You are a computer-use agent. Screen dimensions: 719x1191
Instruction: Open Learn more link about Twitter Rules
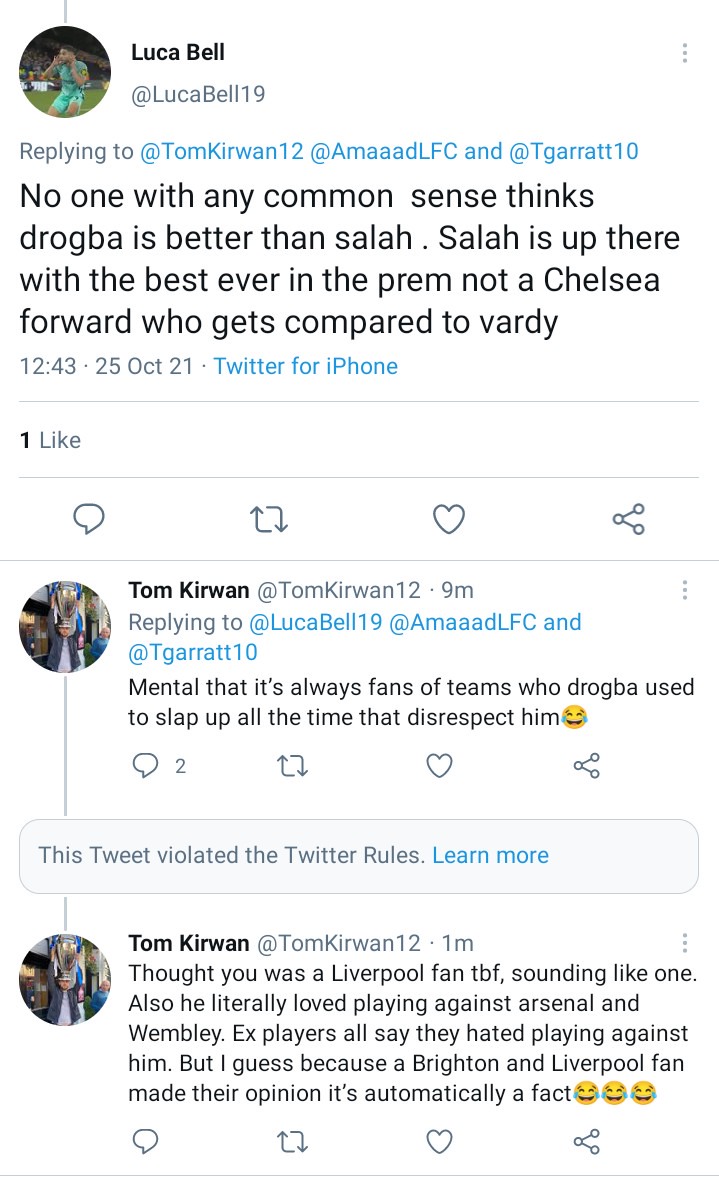click(490, 855)
